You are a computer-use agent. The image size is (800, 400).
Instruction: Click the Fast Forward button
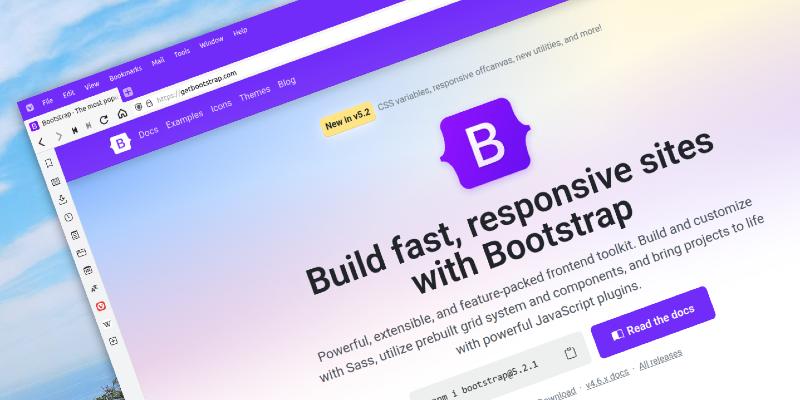pos(89,125)
